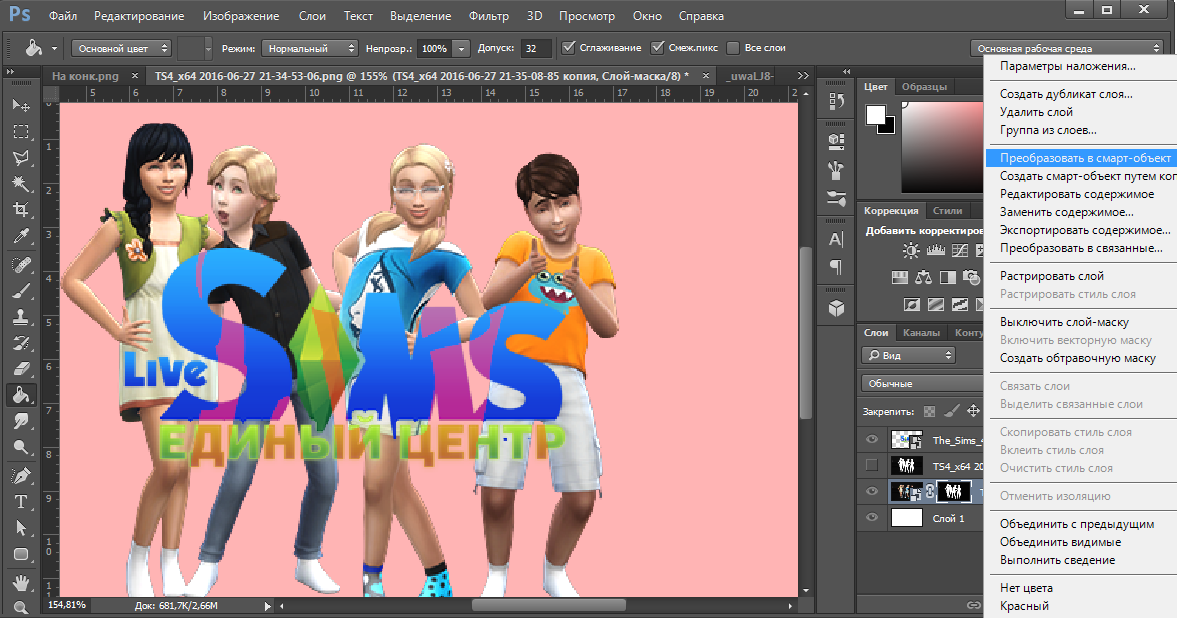Open the Режим Нормальный mode dropdown
The width and height of the screenshot is (1177, 618).
[x=309, y=48]
